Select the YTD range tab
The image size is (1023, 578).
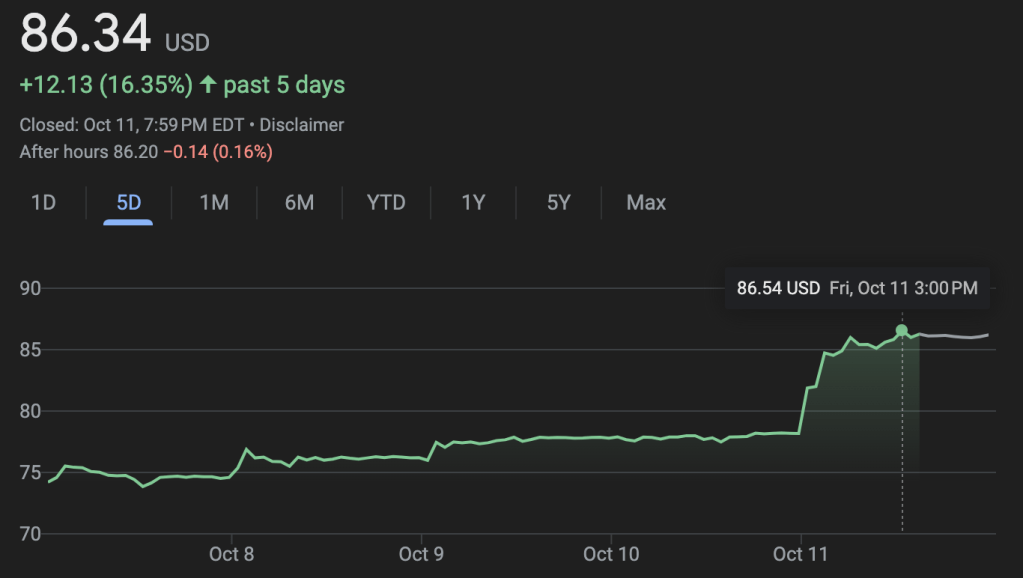(386, 203)
